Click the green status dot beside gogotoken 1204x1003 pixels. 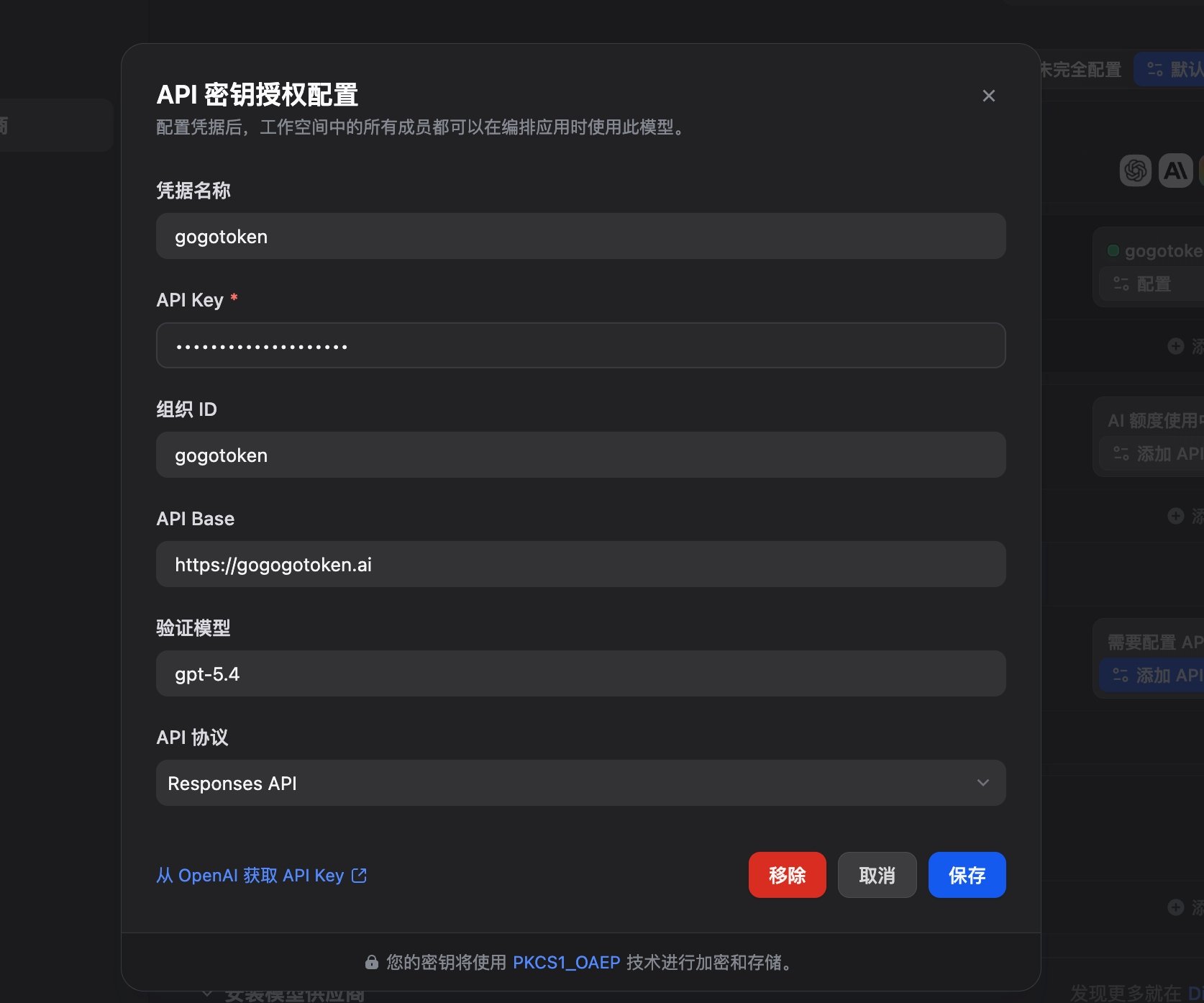click(1113, 250)
